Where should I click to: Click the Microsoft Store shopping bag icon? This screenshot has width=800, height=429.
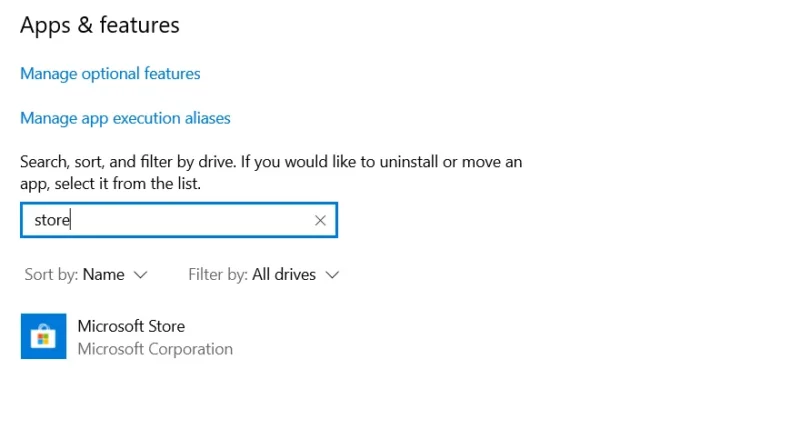tap(43, 337)
